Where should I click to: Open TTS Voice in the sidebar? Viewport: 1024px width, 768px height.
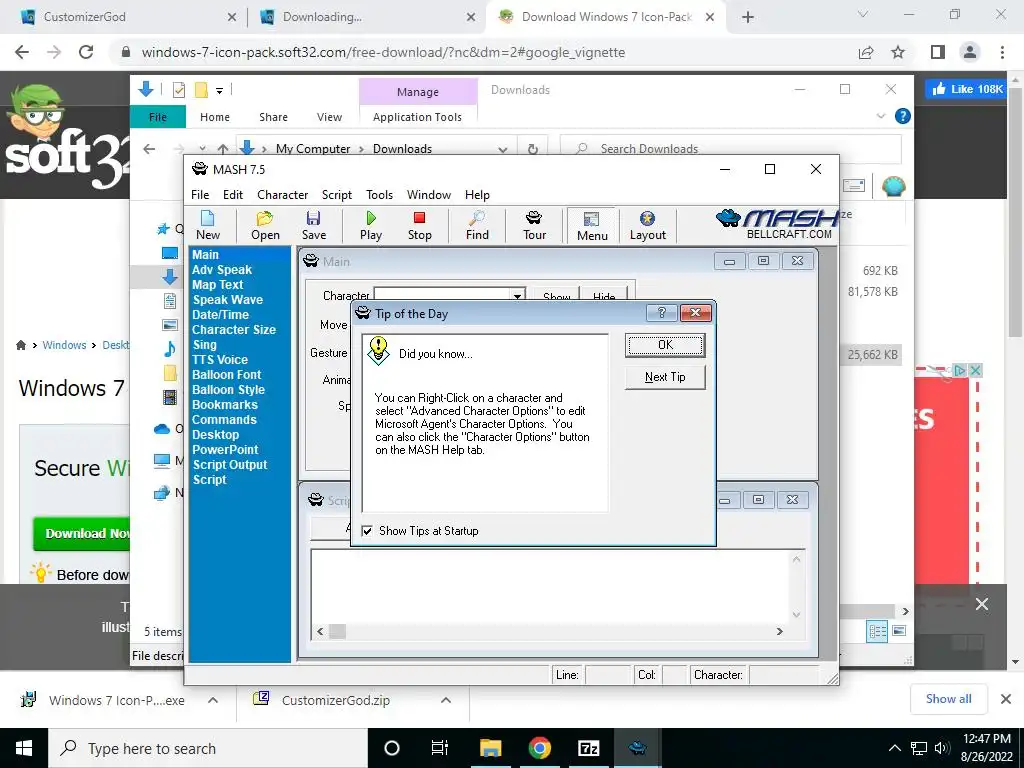point(220,360)
